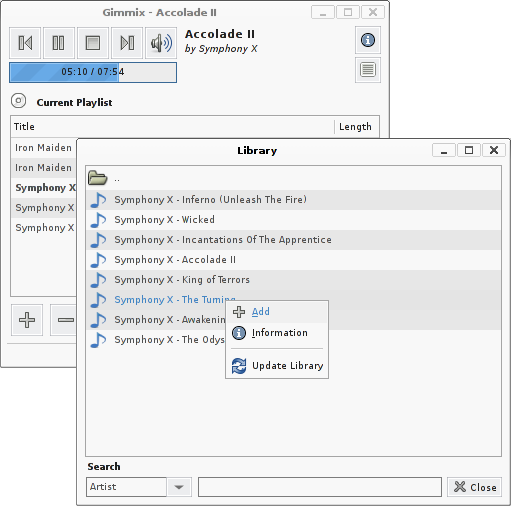Image resolution: width=511 pixels, height=506 pixels.
Task: Select Symphony X - Accolade II in Library
Action: tap(293, 260)
